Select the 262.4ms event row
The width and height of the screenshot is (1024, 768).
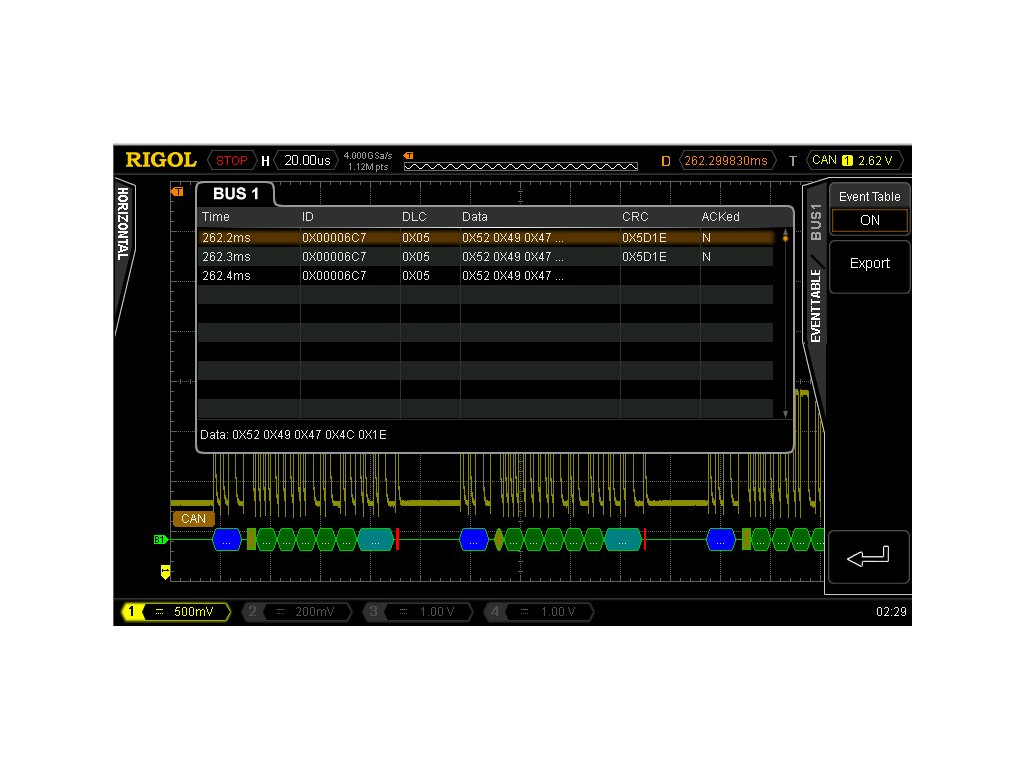(x=485, y=276)
